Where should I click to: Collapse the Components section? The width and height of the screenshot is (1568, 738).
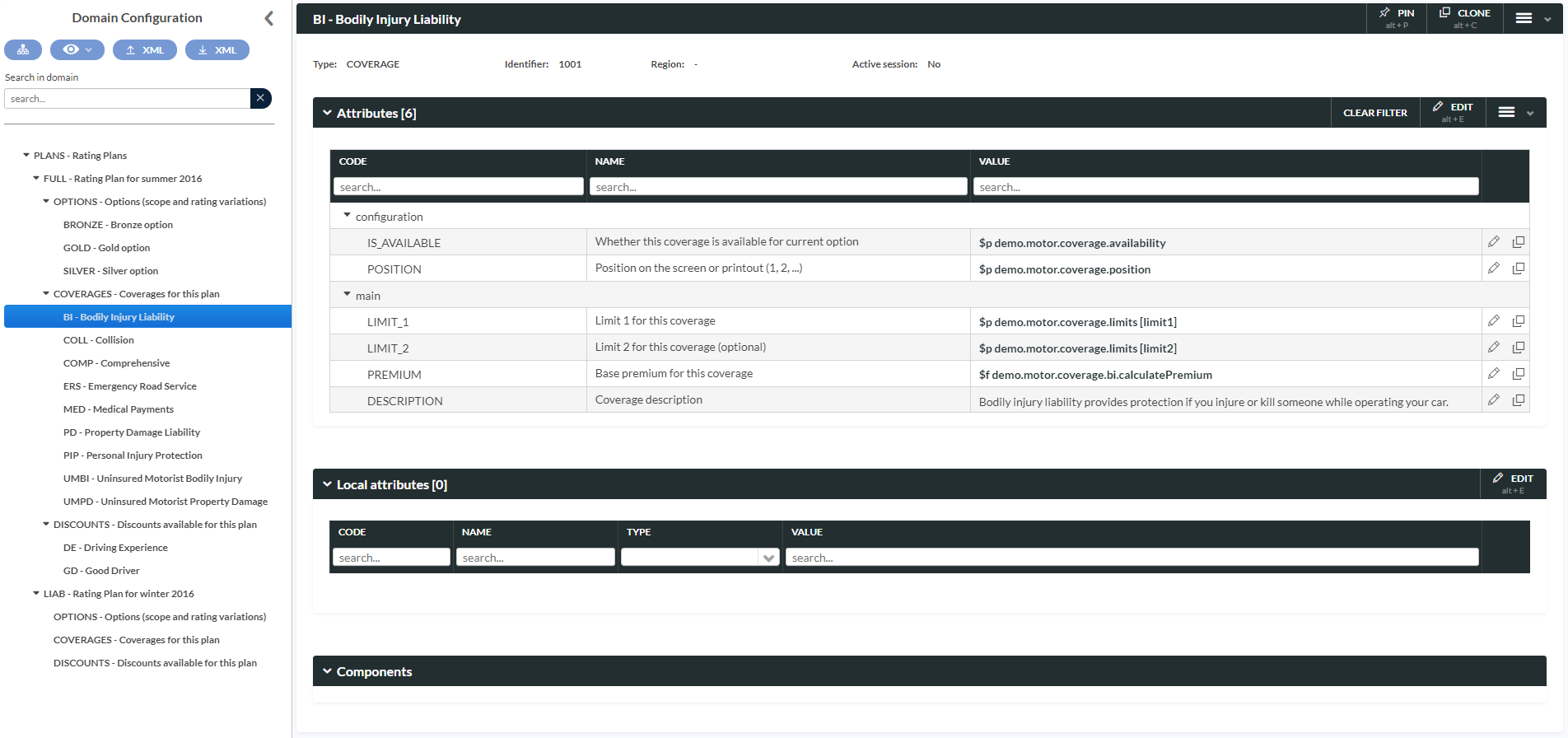(327, 671)
